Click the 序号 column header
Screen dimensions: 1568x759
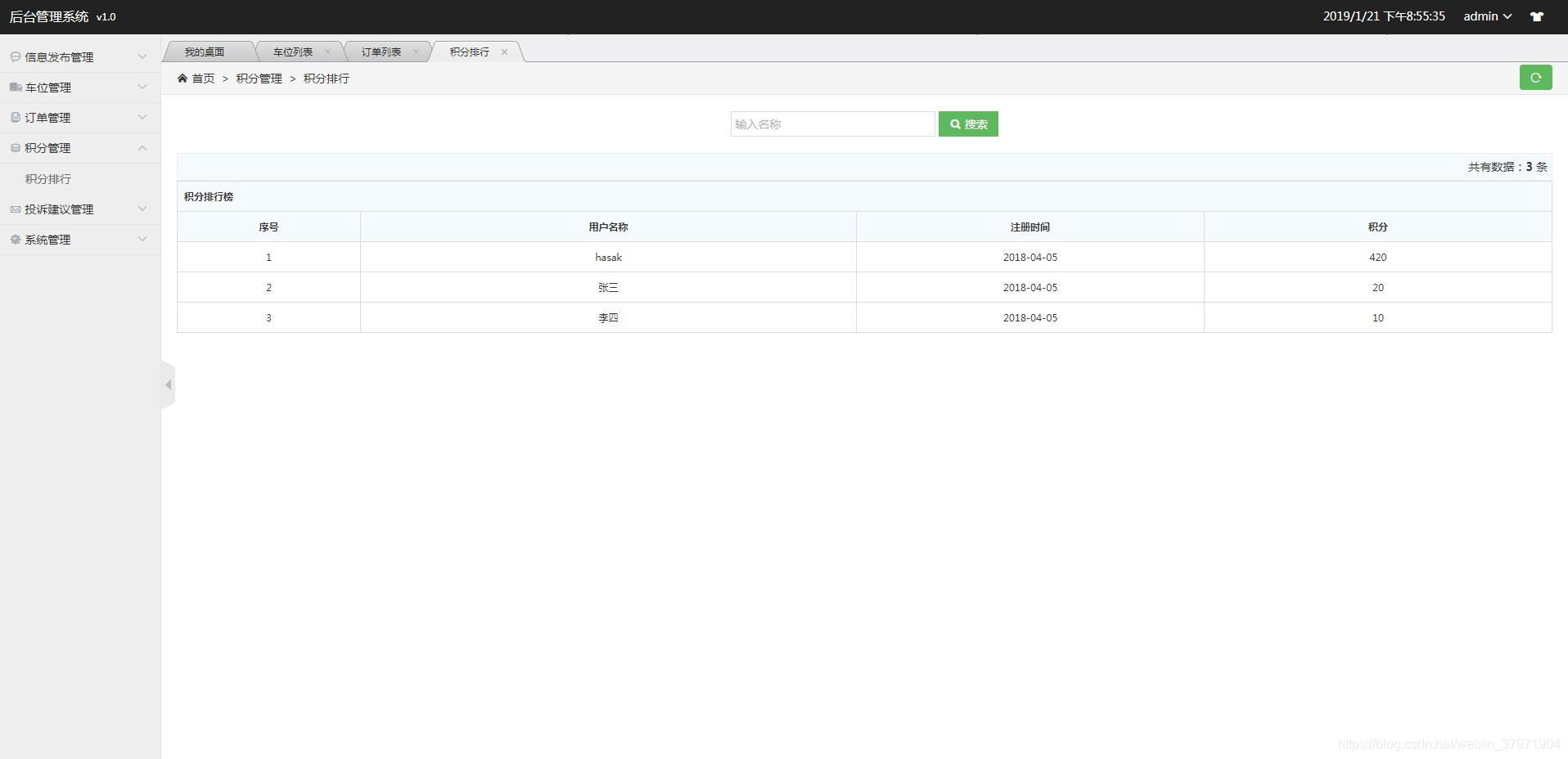[x=268, y=227]
